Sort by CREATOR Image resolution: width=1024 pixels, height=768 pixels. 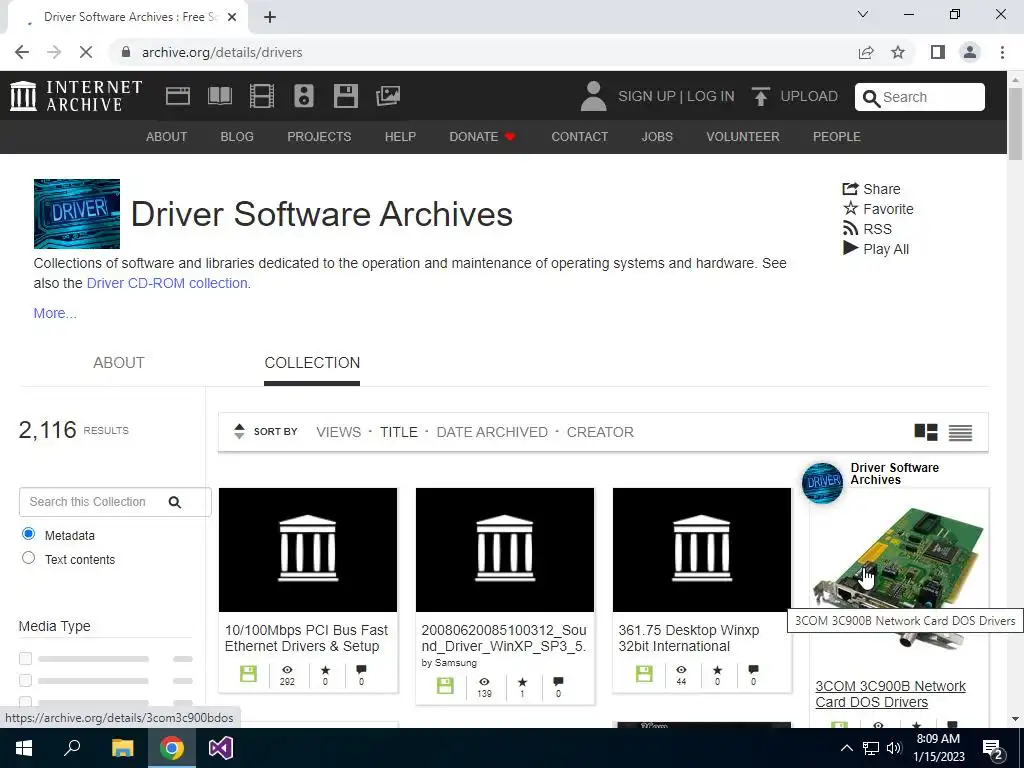tap(600, 432)
